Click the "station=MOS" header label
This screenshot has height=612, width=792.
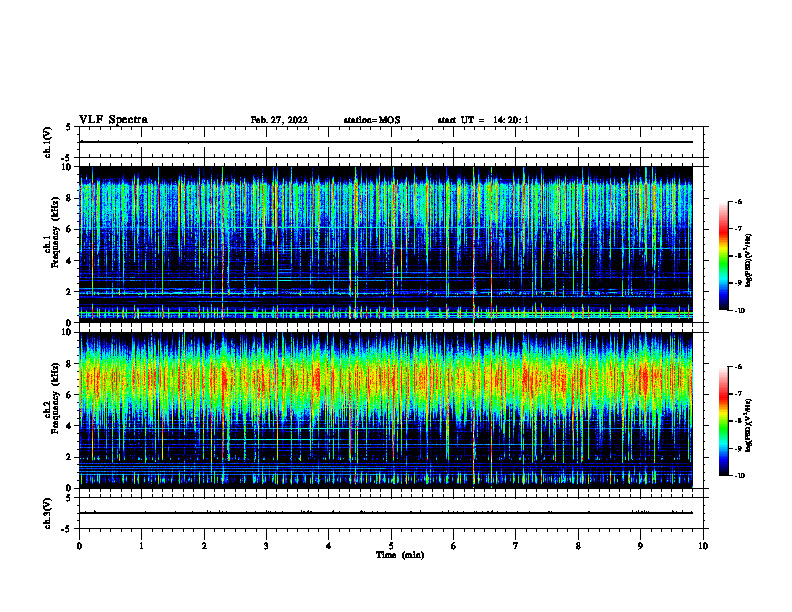[372, 120]
